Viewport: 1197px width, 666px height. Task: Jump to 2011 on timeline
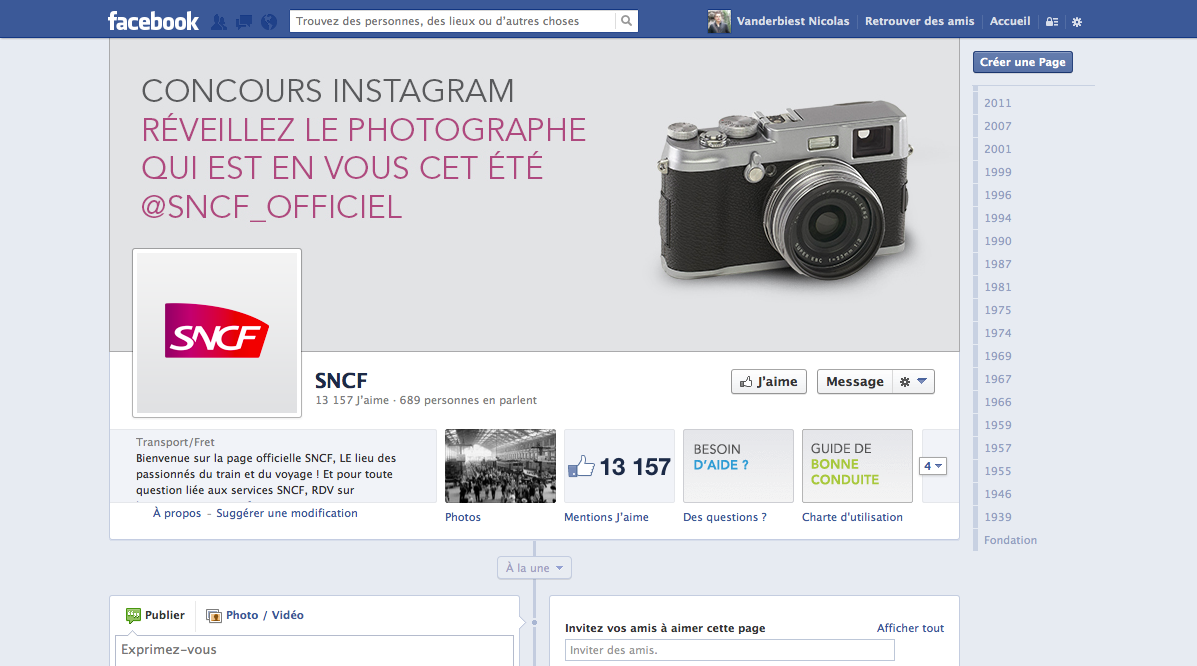(997, 103)
